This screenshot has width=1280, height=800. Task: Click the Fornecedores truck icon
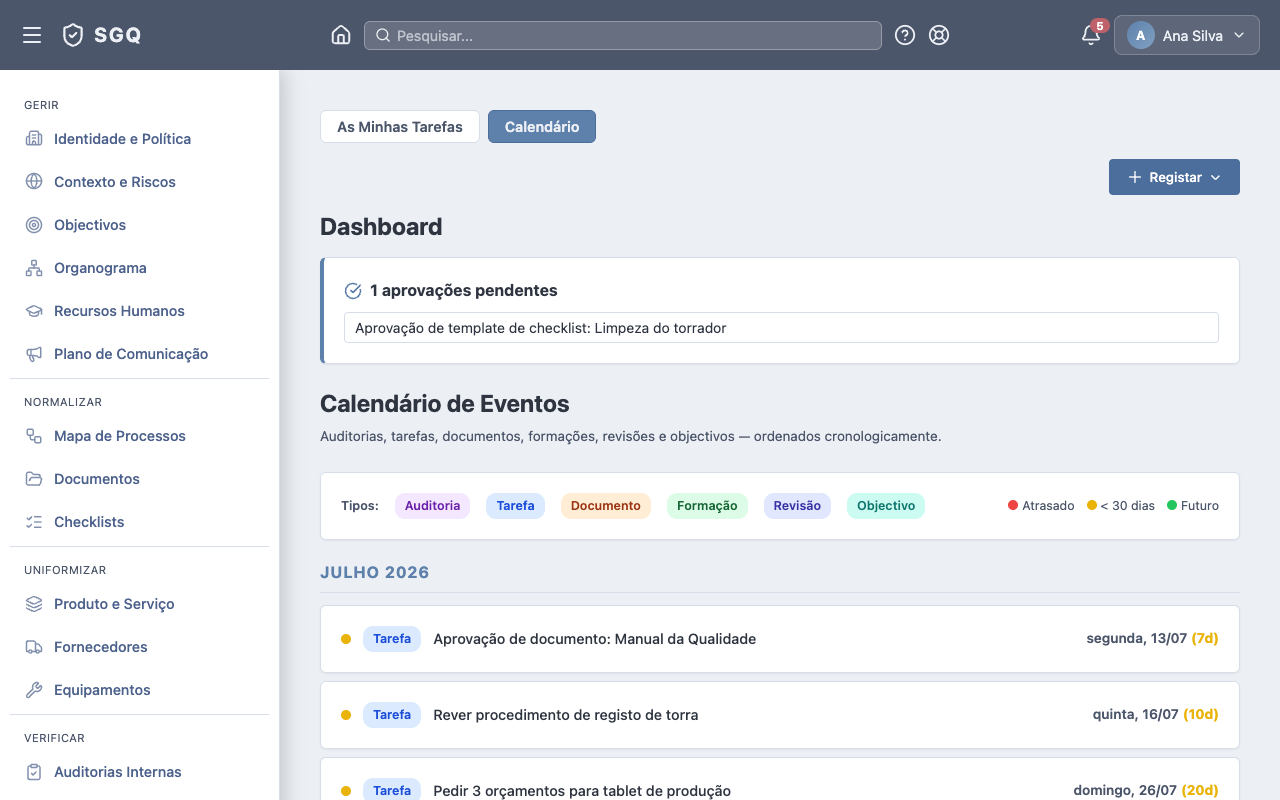(34, 647)
